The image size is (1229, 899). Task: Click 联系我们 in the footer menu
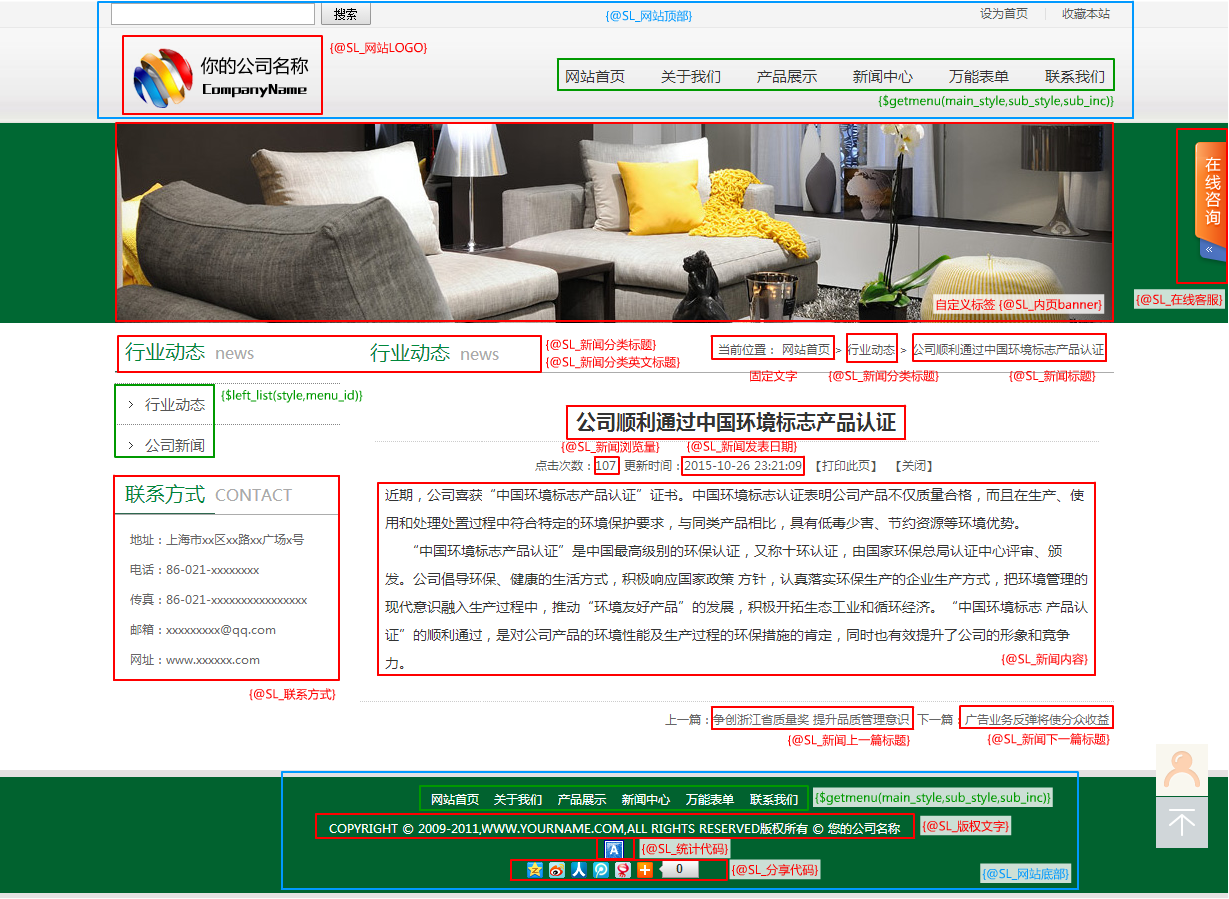click(774, 799)
